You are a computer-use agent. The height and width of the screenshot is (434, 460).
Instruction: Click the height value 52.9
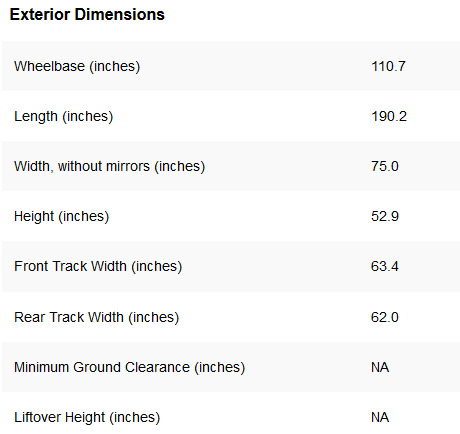point(385,216)
